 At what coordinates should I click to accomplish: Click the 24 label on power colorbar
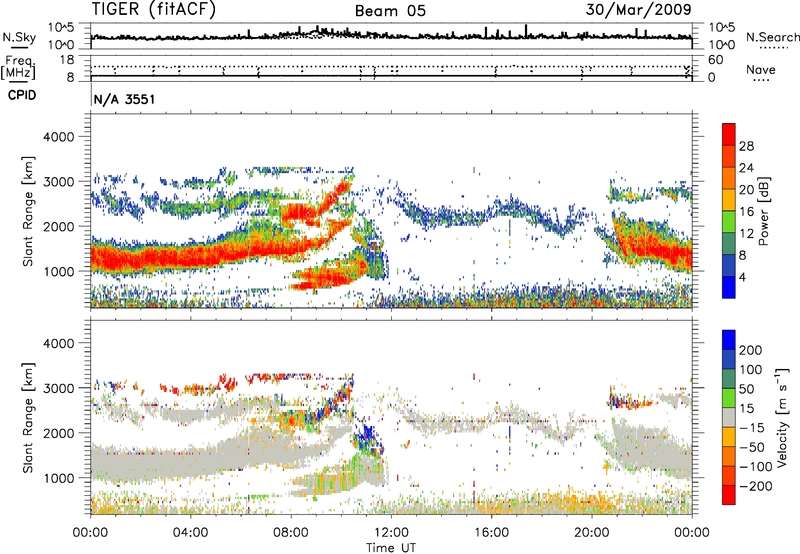click(746, 168)
